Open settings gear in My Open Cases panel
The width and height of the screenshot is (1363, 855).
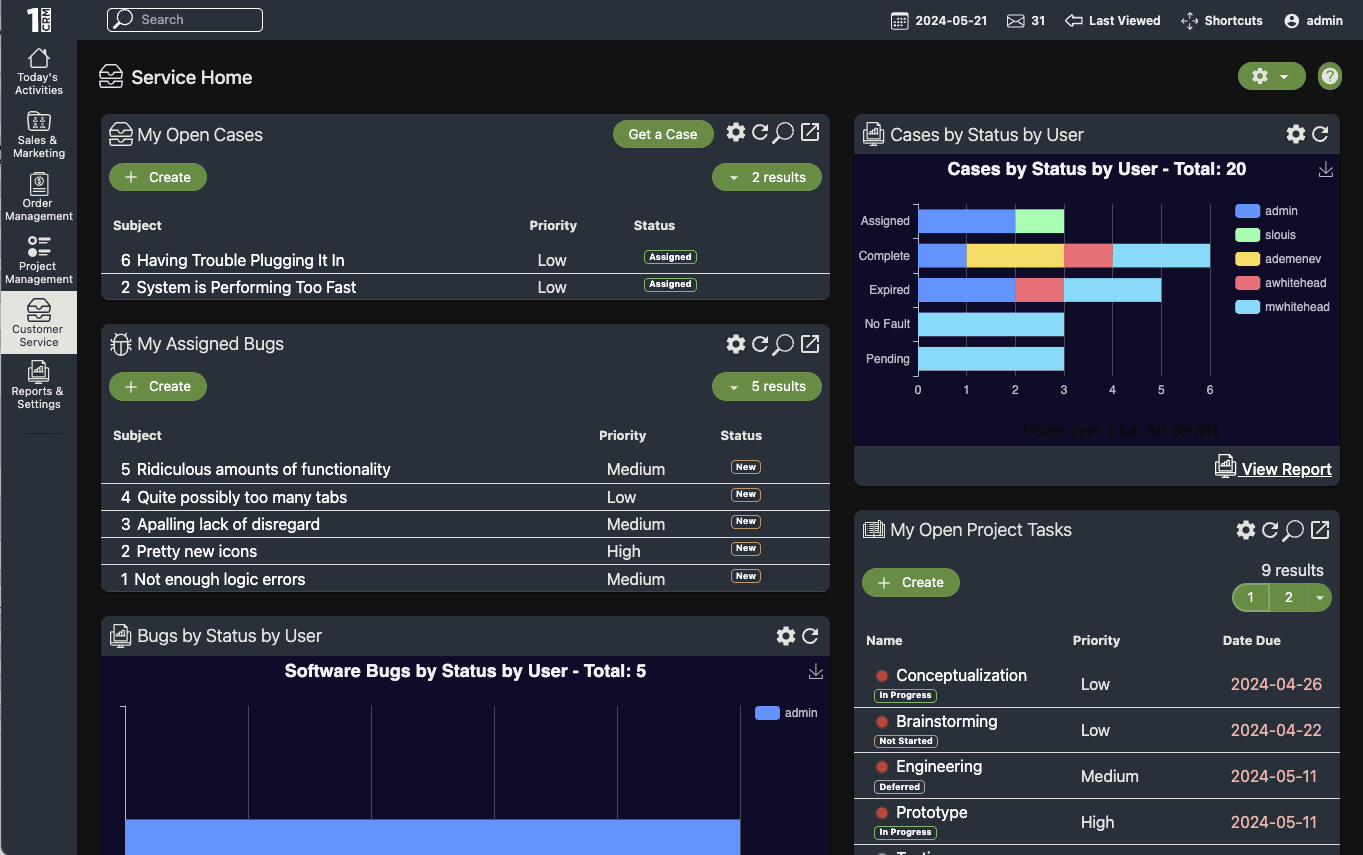[736, 132]
